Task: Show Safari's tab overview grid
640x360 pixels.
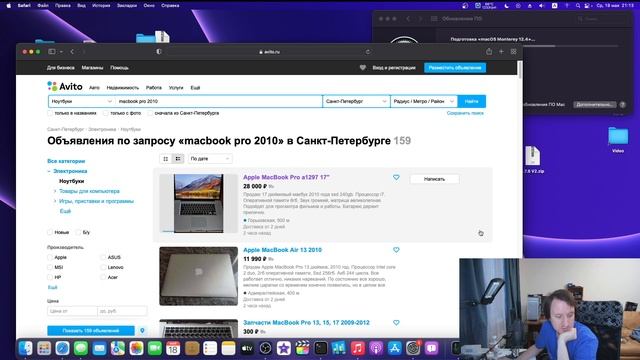Action: (513, 51)
